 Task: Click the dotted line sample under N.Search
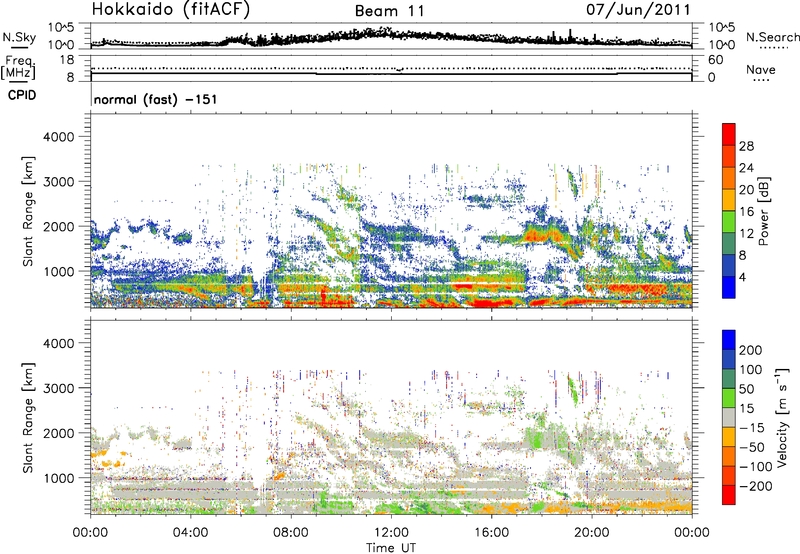[x=774, y=48]
